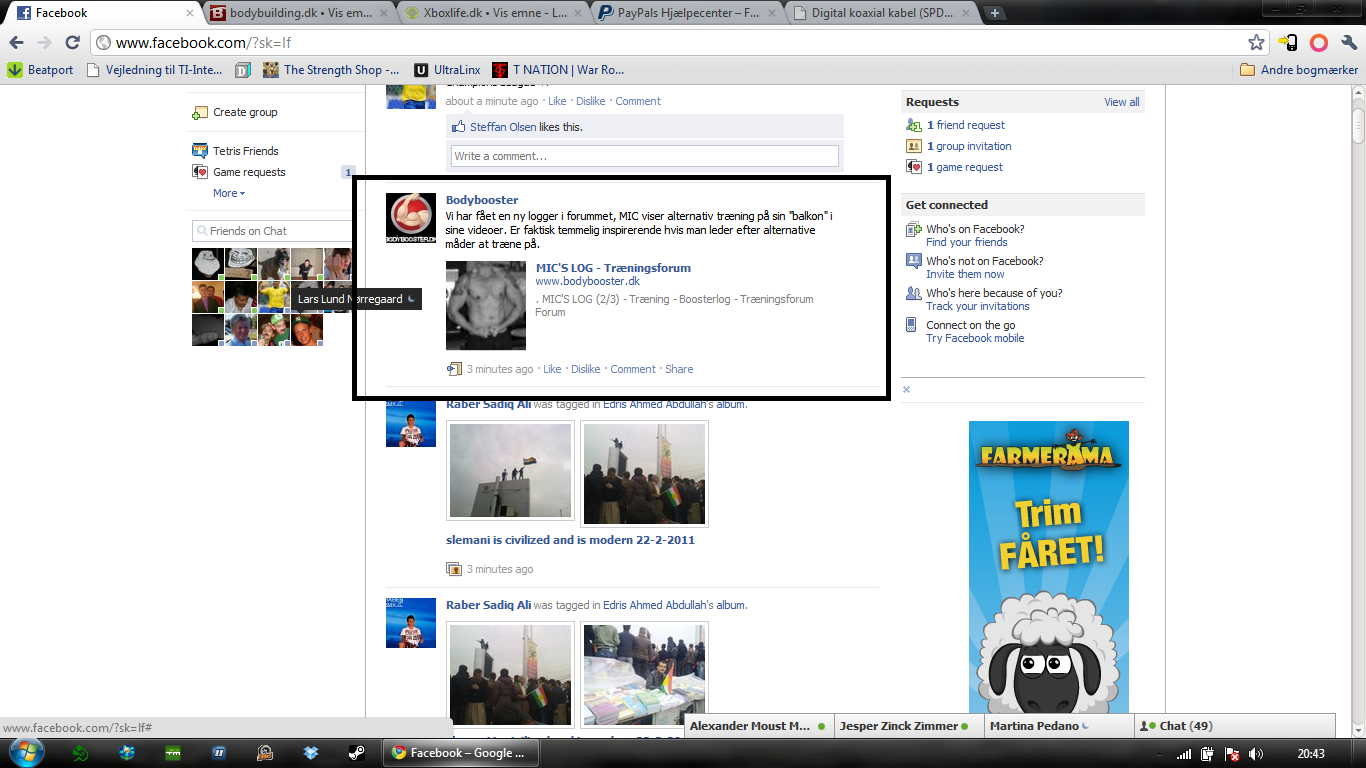Click the bookmark star in address bar

1257,43
